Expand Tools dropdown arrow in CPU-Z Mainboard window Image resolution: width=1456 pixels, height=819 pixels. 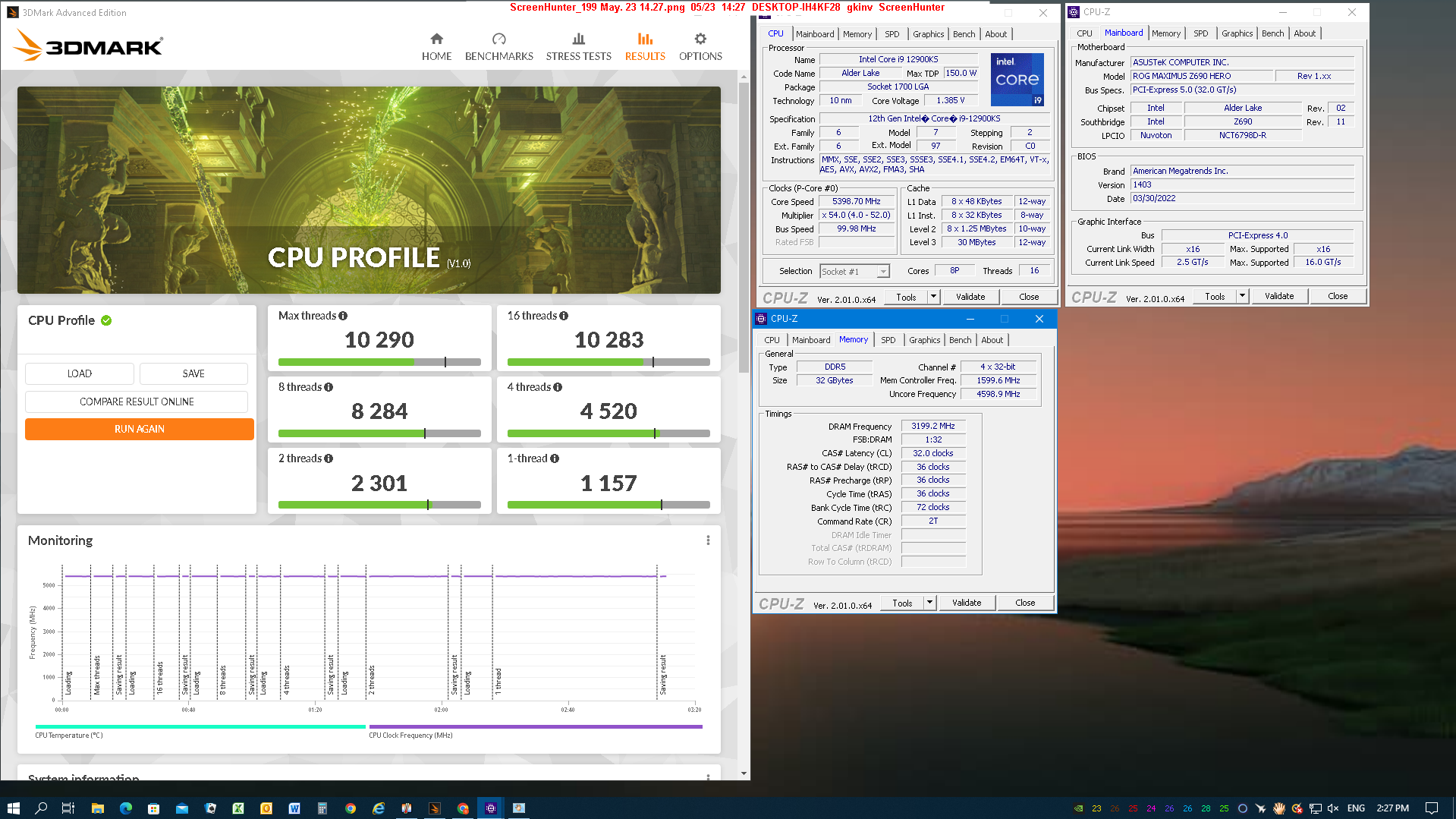[1242, 296]
